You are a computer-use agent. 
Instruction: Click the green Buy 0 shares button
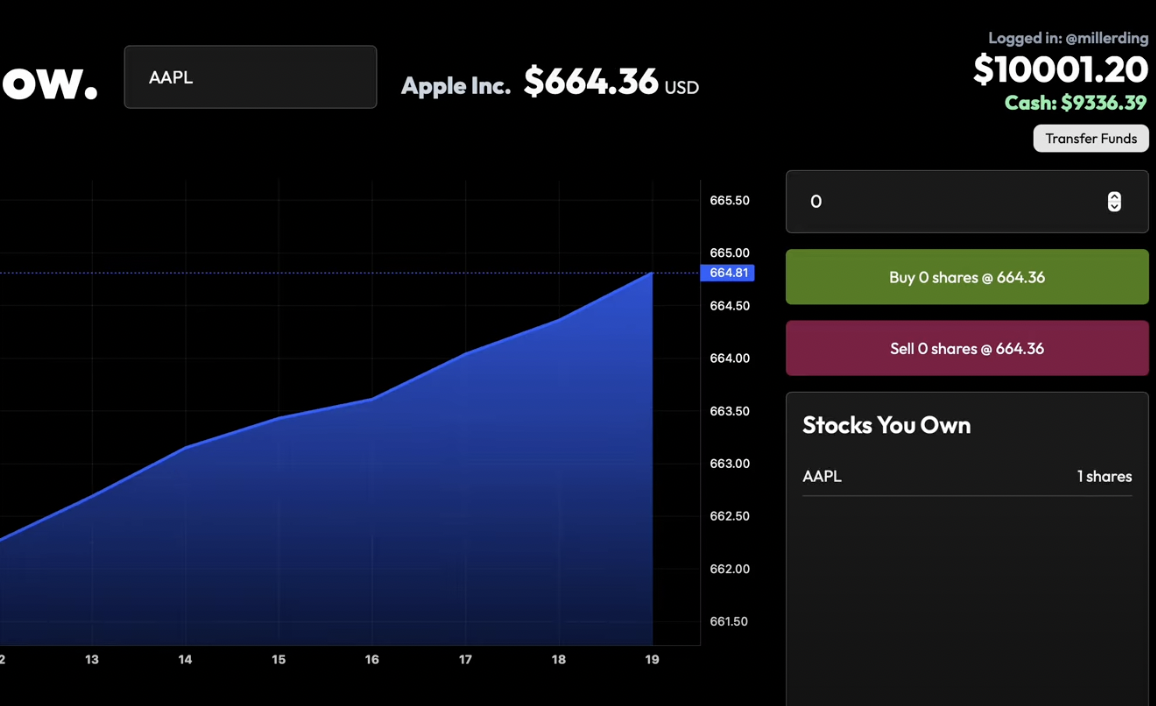966,277
